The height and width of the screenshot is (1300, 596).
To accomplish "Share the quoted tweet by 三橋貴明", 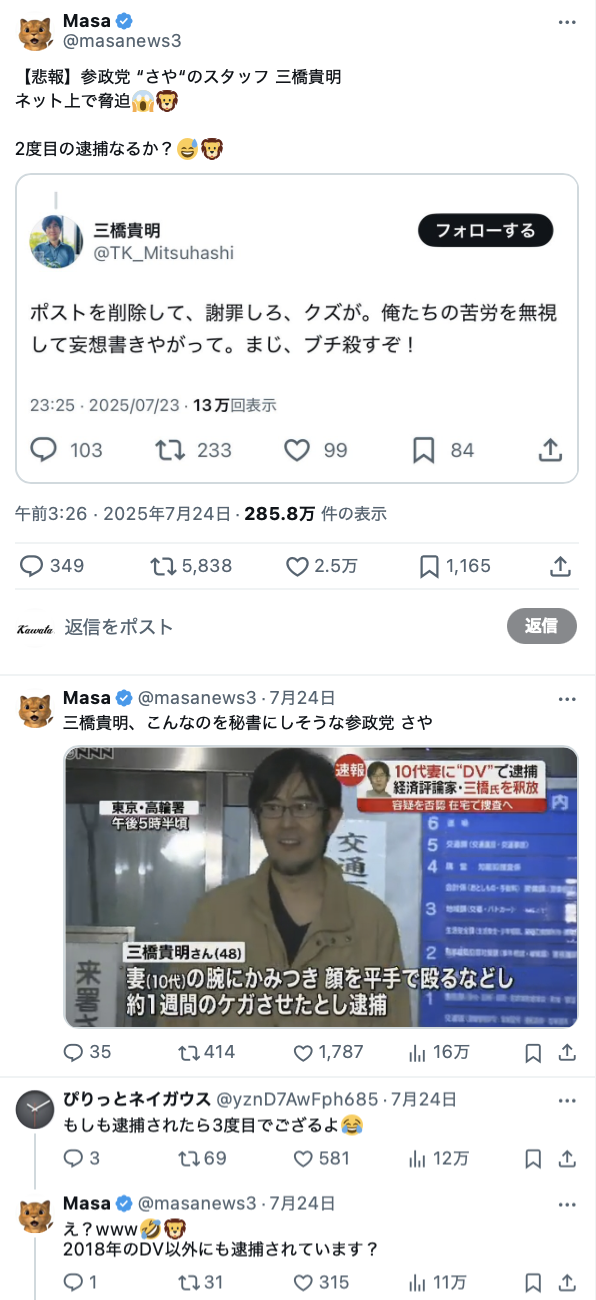I will [550, 450].
